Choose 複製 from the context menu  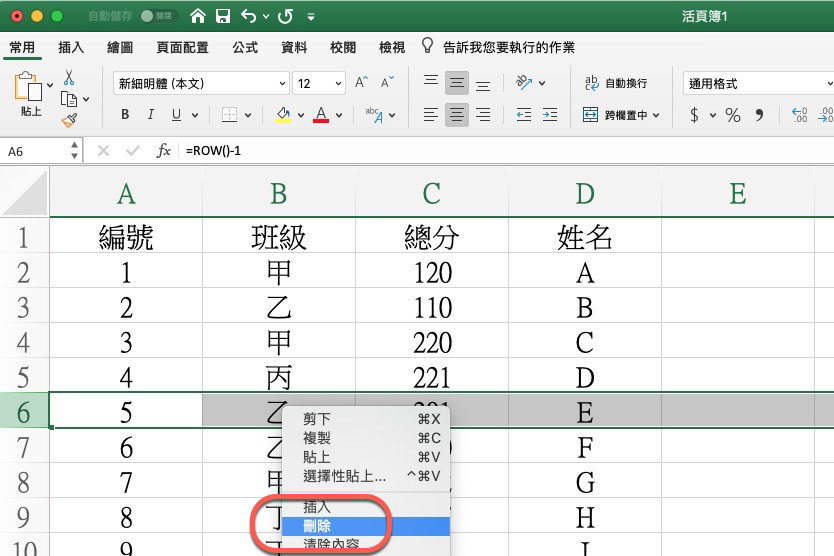[366, 438]
